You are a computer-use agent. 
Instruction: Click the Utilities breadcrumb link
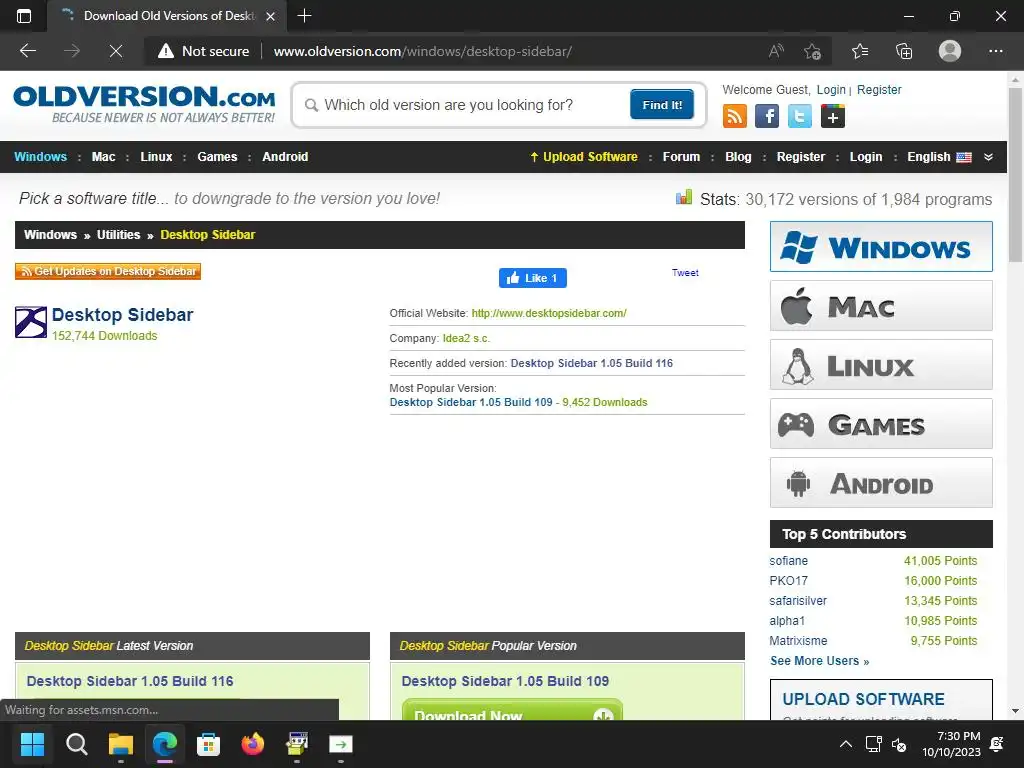point(118,235)
